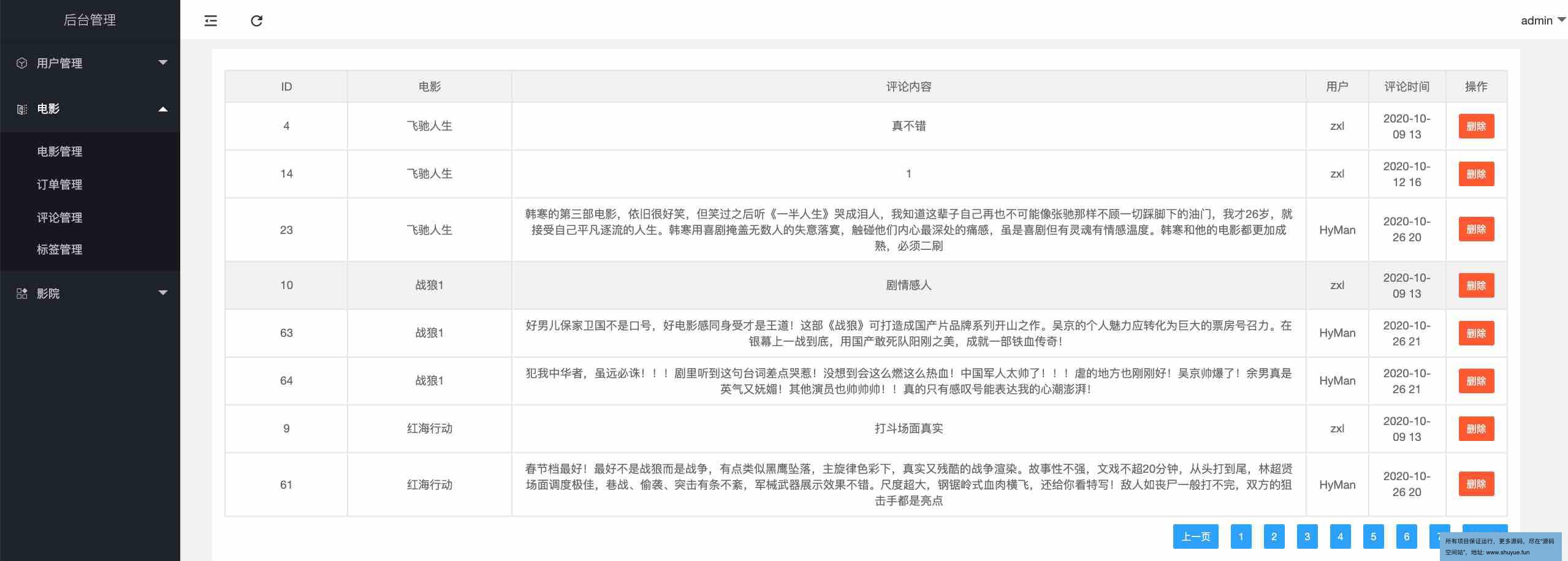The width and height of the screenshot is (1568, 561).
Task: Go to page 3 of comments
Action: pos(1307,537)
